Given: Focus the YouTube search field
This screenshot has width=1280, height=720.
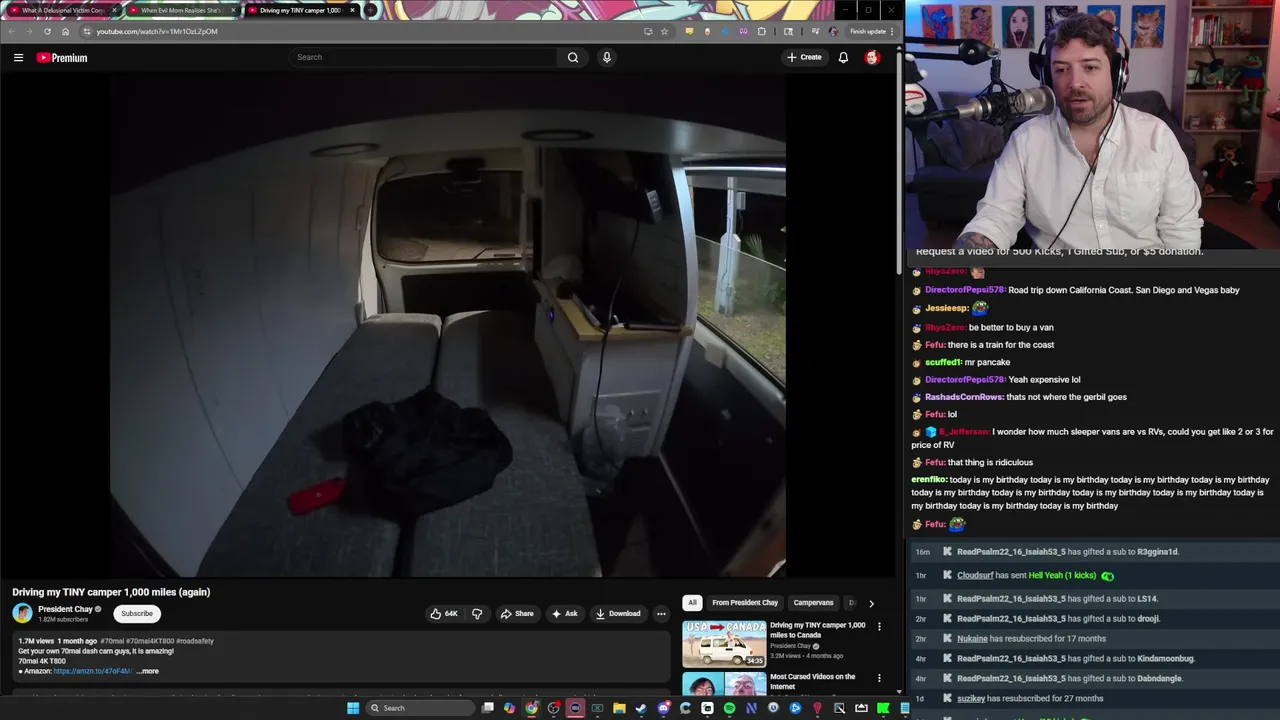Looking at the screenshot, I should click(424, 57).
